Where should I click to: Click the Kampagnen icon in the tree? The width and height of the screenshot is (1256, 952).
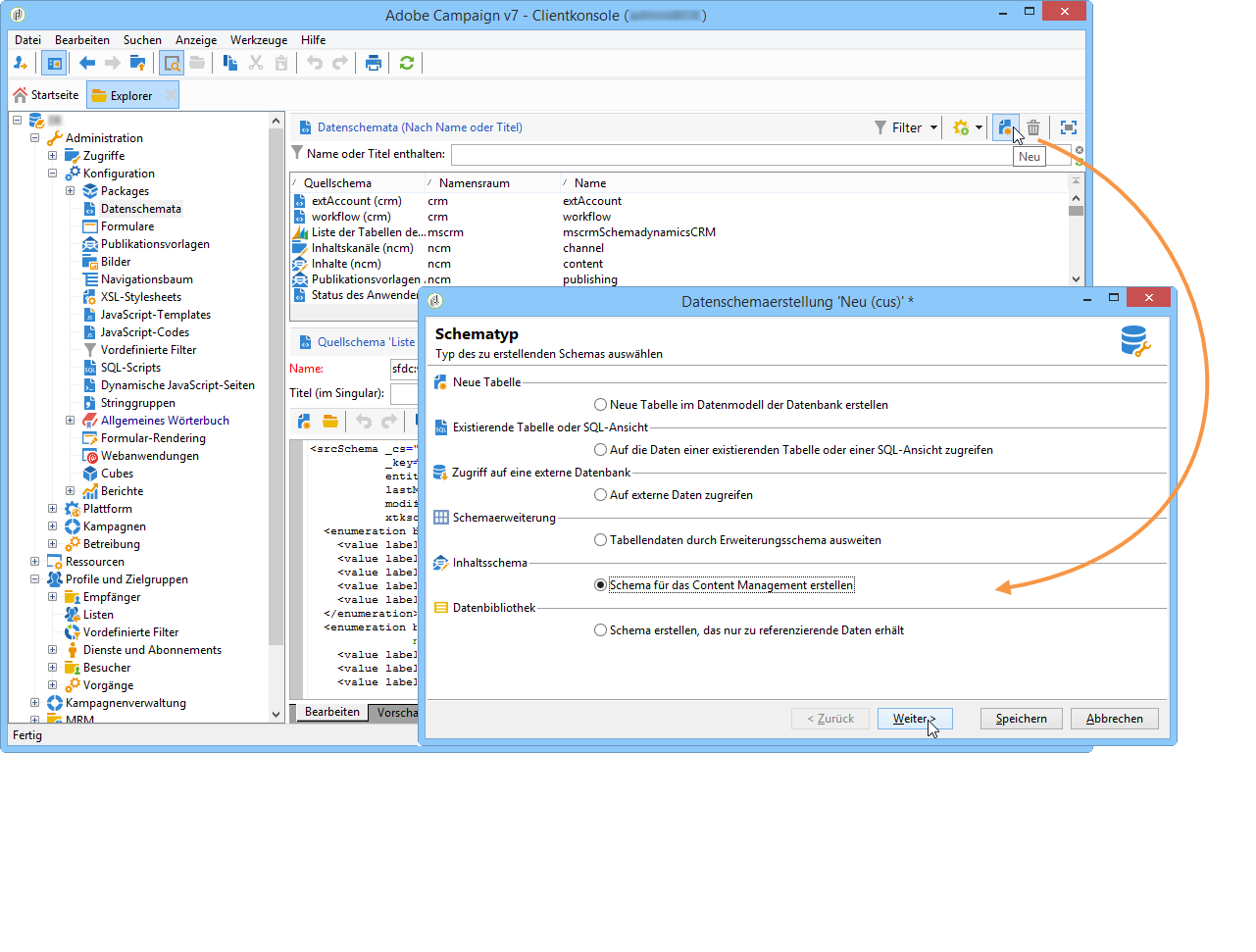tap(73, 526)
